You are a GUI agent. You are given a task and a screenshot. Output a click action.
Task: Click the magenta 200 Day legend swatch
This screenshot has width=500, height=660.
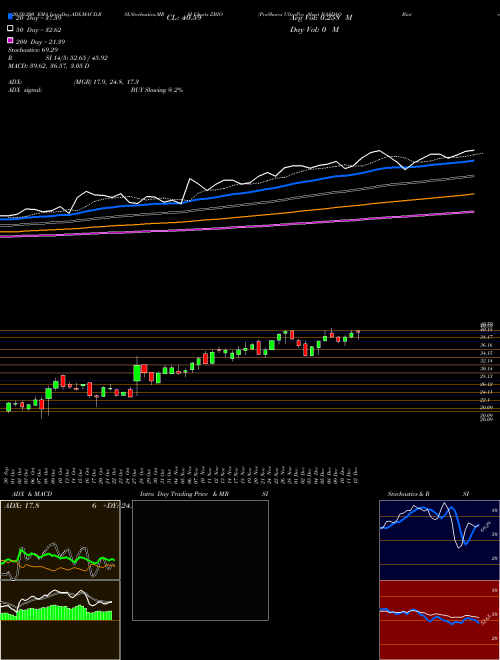[10, 40]
